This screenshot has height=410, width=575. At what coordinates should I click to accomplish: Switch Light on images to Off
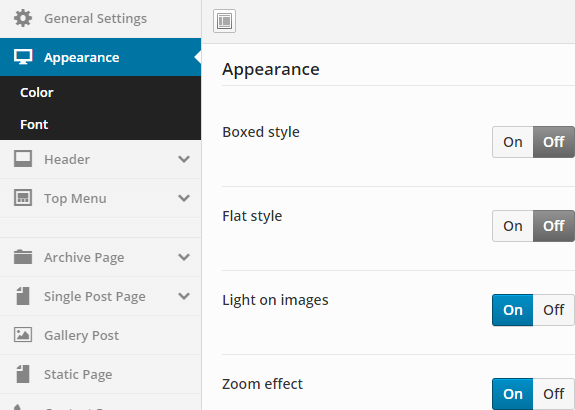point(554,310)
